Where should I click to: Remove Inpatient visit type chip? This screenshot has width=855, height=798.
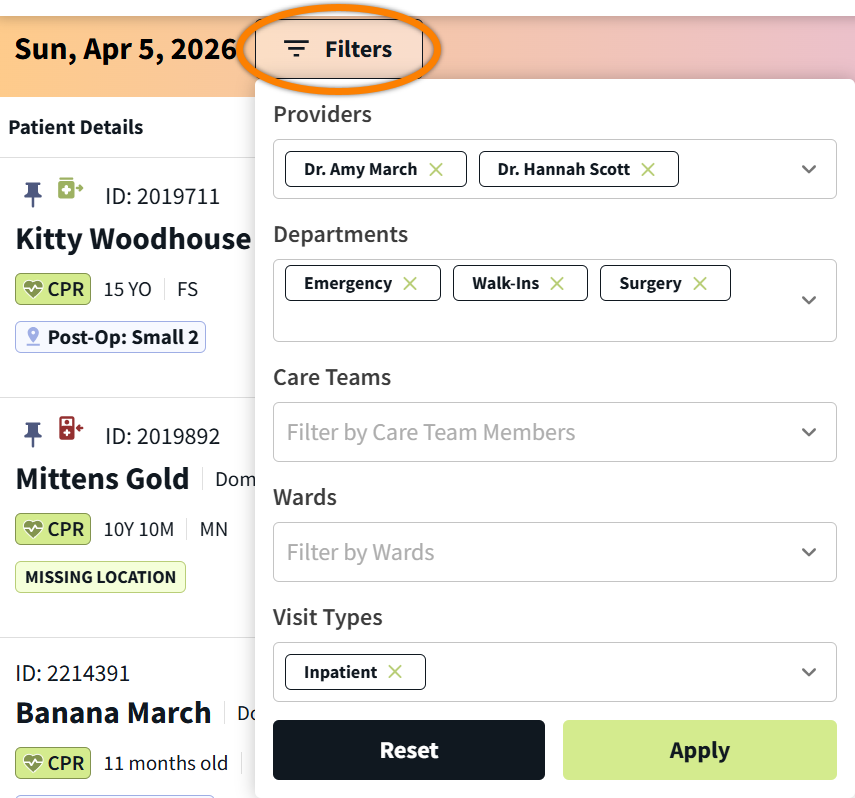tap(395, 672)
